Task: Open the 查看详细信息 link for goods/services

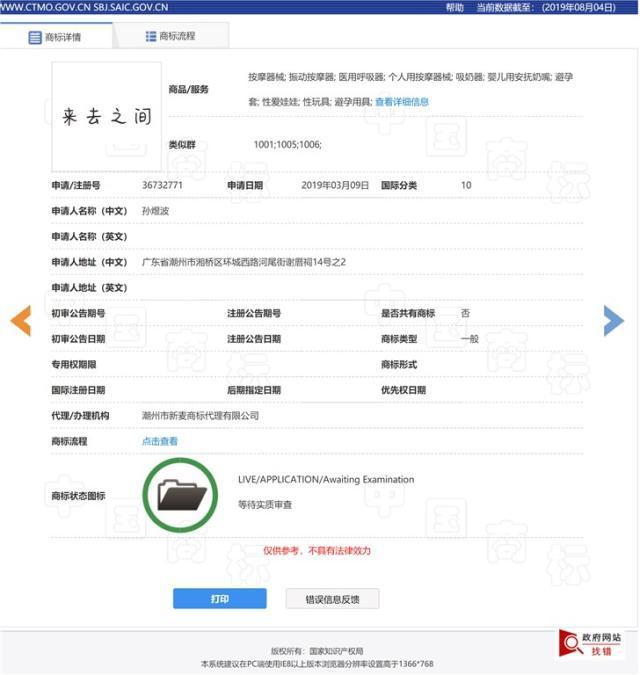Action: coord(400,102)
